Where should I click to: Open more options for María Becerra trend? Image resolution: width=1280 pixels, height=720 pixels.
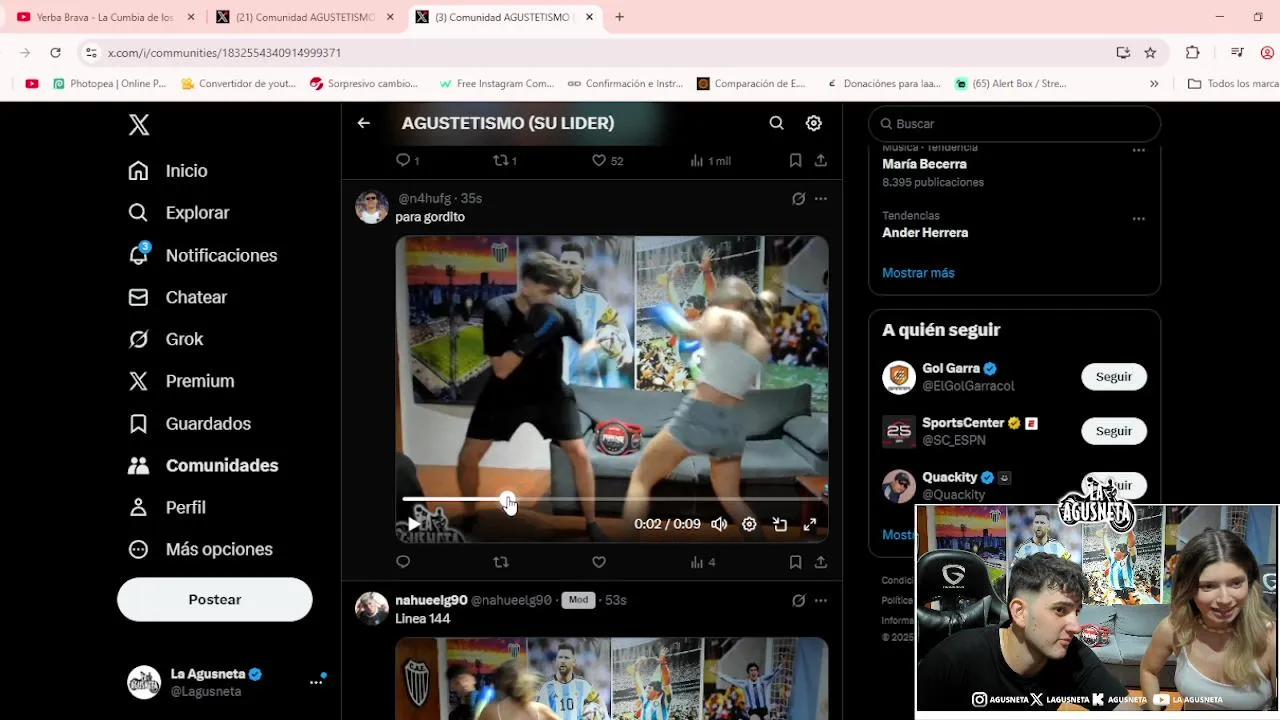pyautogui.click(x=1138, y=150)
